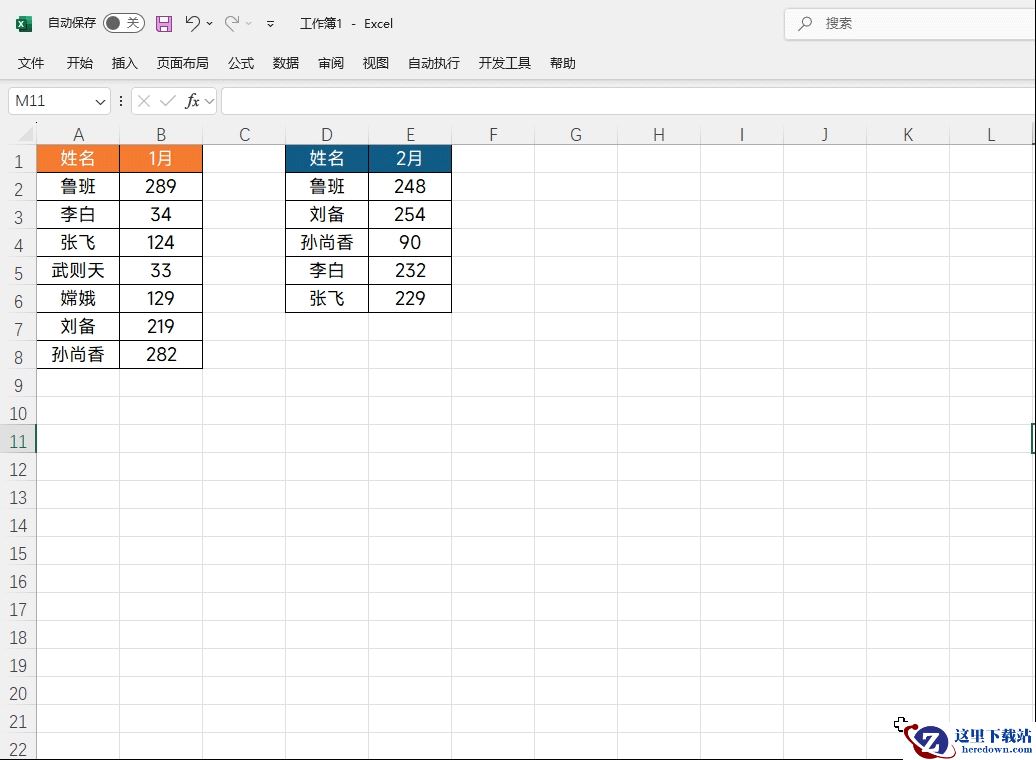Open the 自动执行 ribbon tab
Image resolution: width=1036 pixels, height=760 pixels.
tap(433, 63)
